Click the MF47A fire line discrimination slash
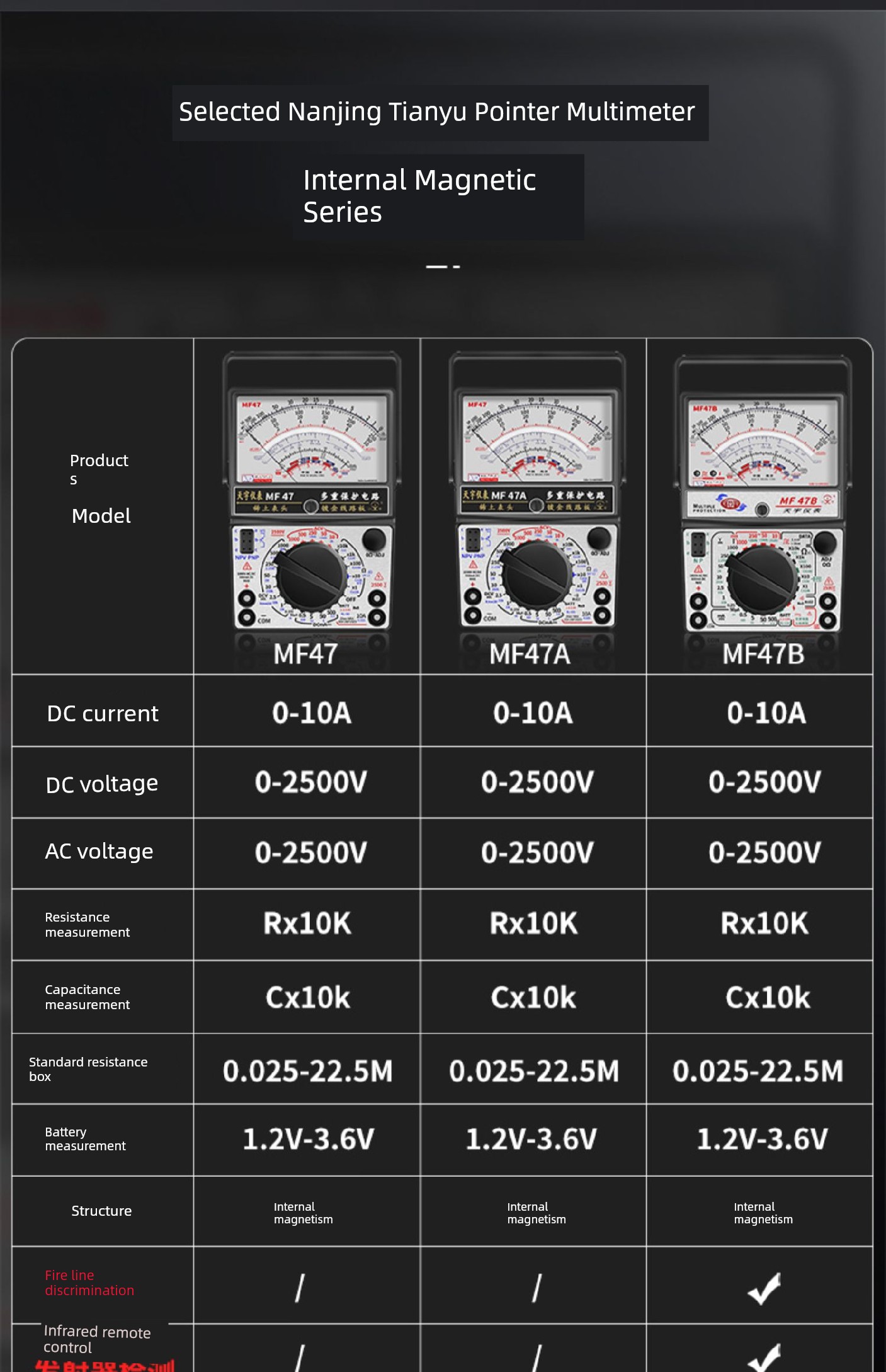The image size is (886, 1372). coord(537,1288)
